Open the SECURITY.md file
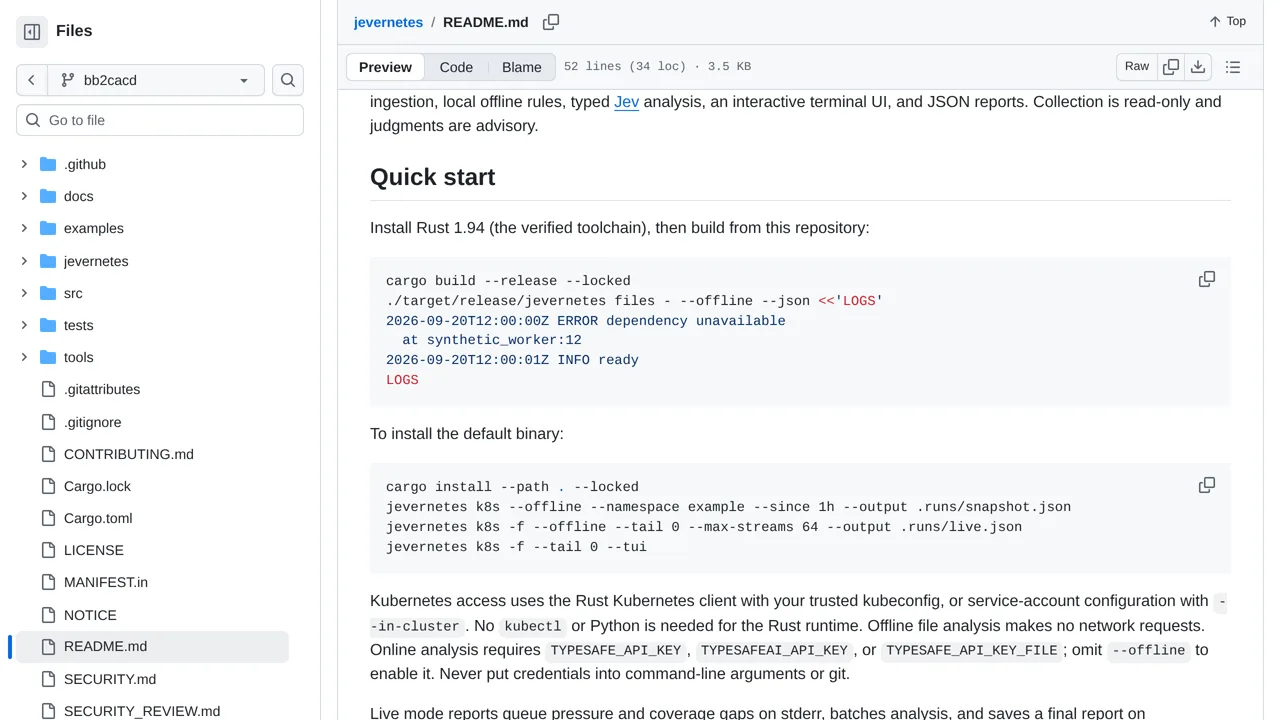 pos(110,679)
